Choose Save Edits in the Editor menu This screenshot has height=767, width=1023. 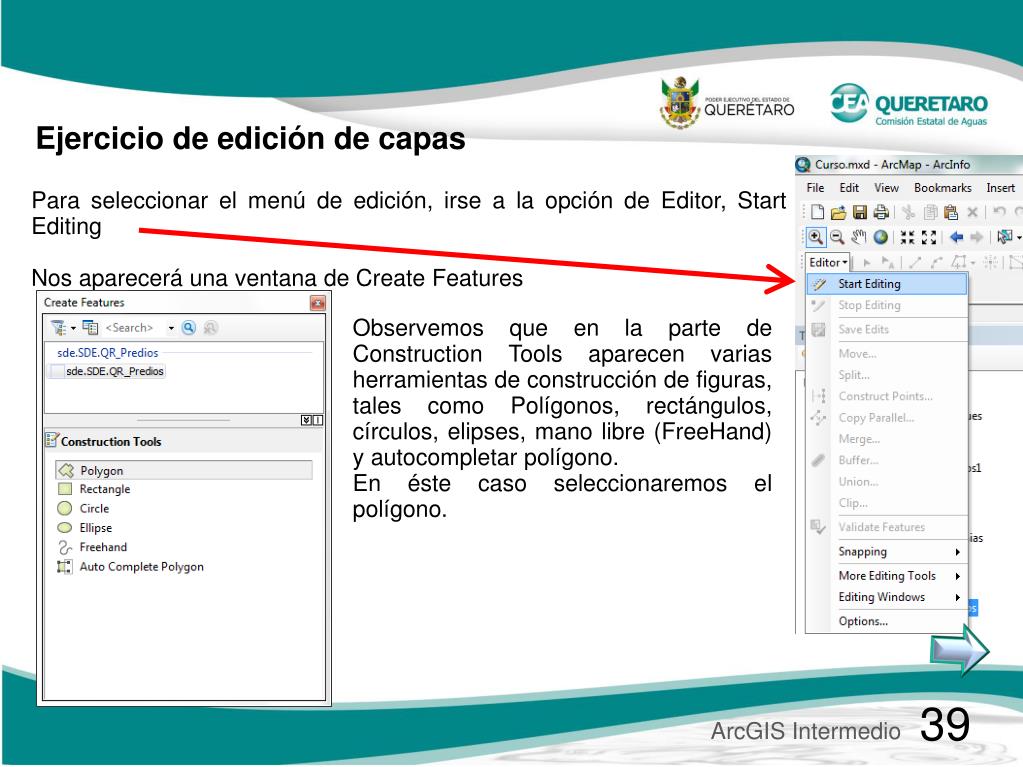click(x=887, y=329)
